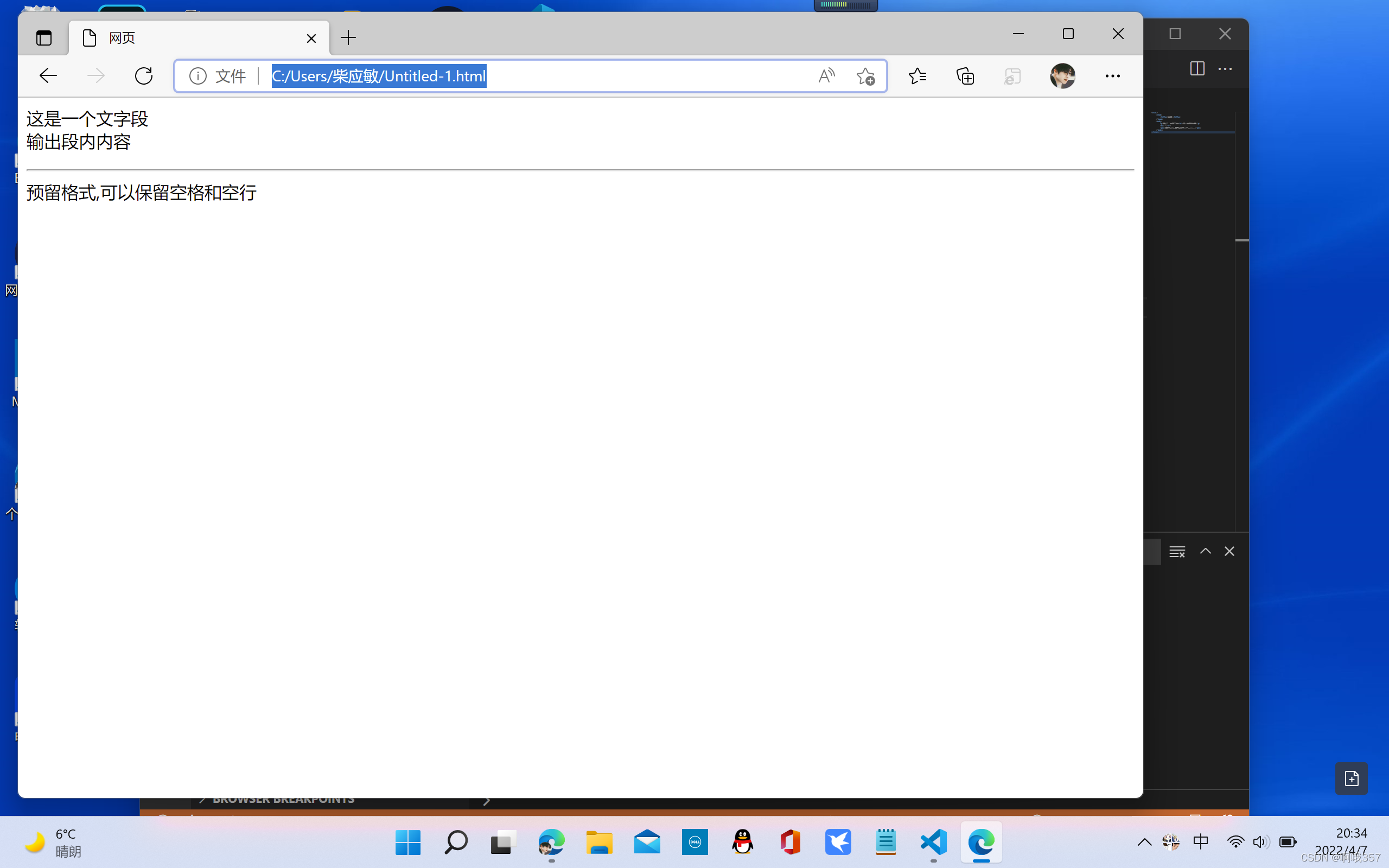The image size is (1389, 868).
Task: Open QQ from taskbar
Action: click(743, 842)
